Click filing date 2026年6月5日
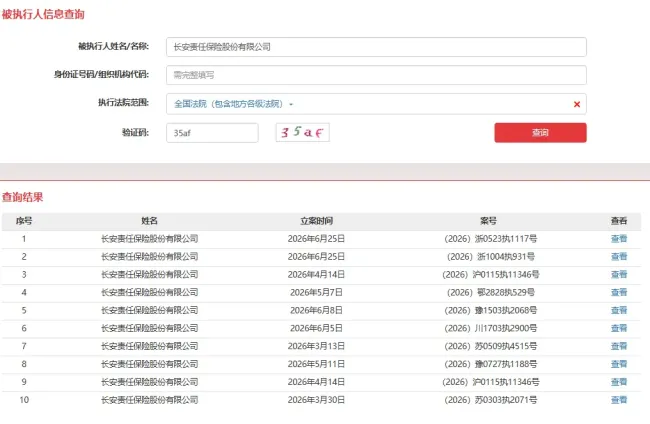This screenshot has height=424, width=650. coord(316,328)
